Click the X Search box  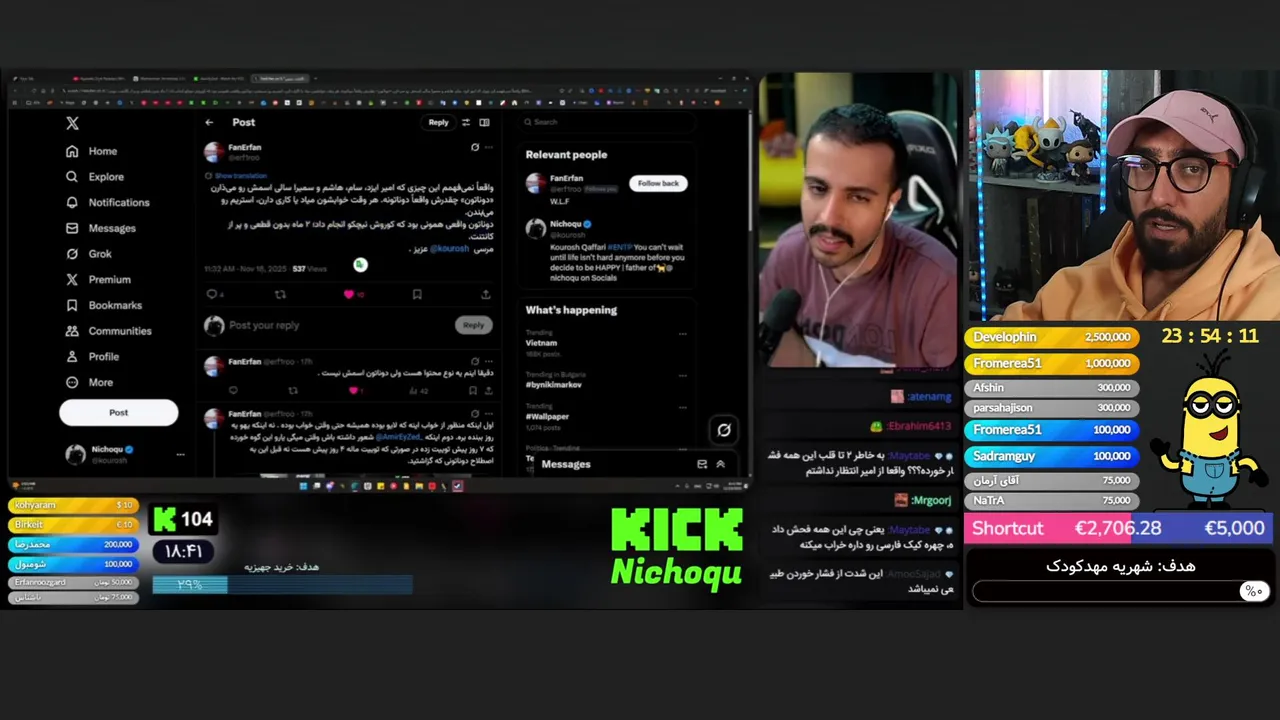pos(607,122)
